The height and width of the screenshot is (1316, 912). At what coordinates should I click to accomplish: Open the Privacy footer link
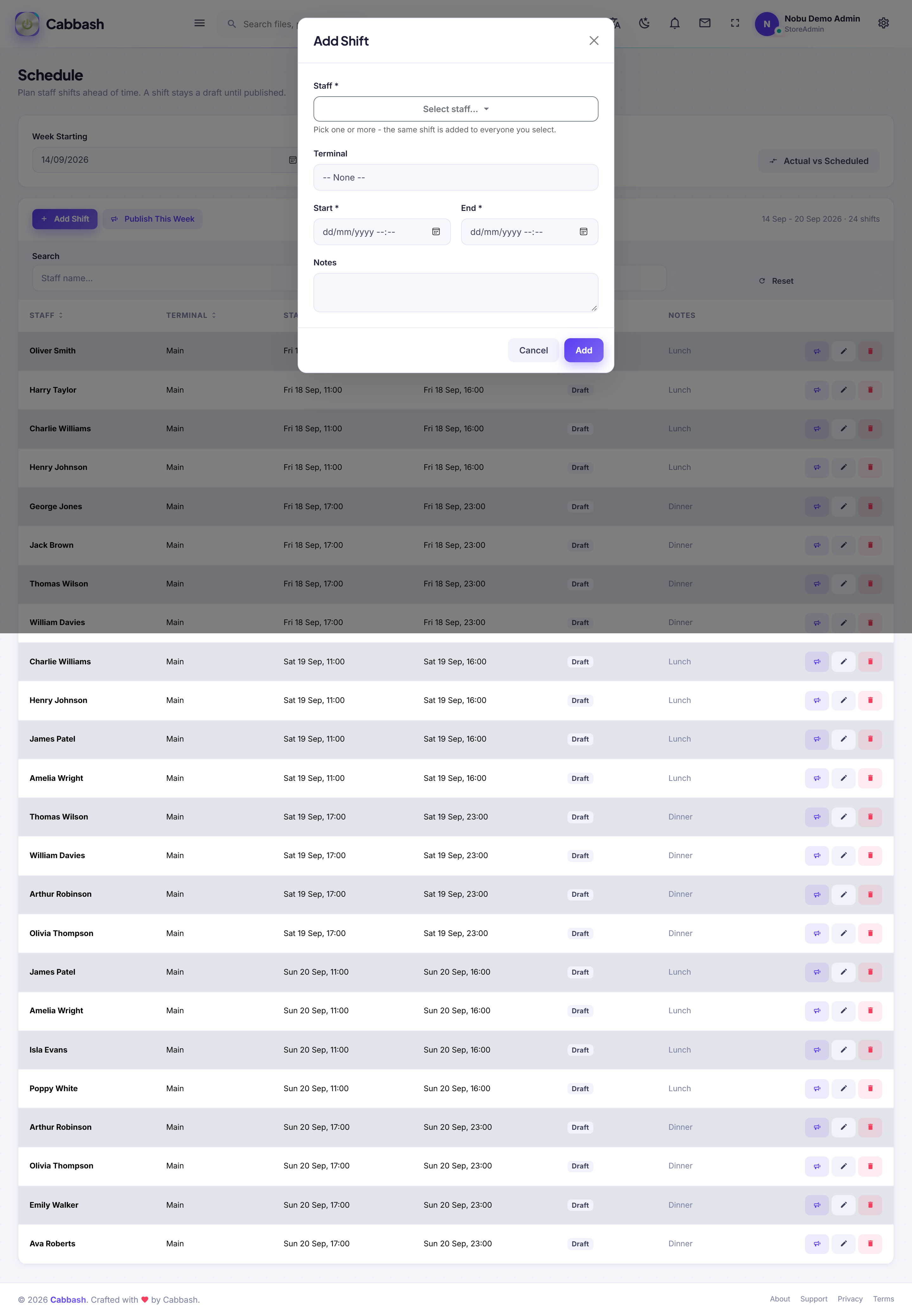(850, 1300)
